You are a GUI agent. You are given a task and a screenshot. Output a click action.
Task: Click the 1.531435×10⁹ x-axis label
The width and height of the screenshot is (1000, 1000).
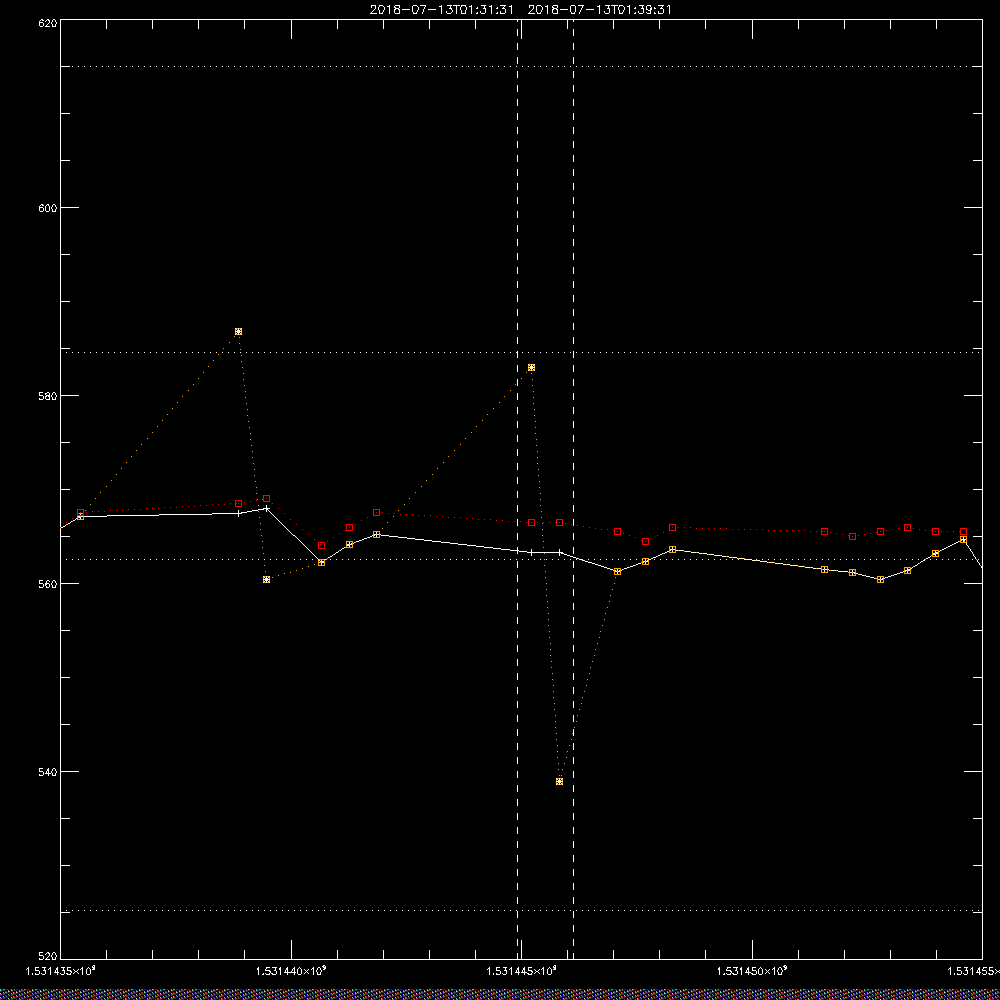click(x=60, y=971)
